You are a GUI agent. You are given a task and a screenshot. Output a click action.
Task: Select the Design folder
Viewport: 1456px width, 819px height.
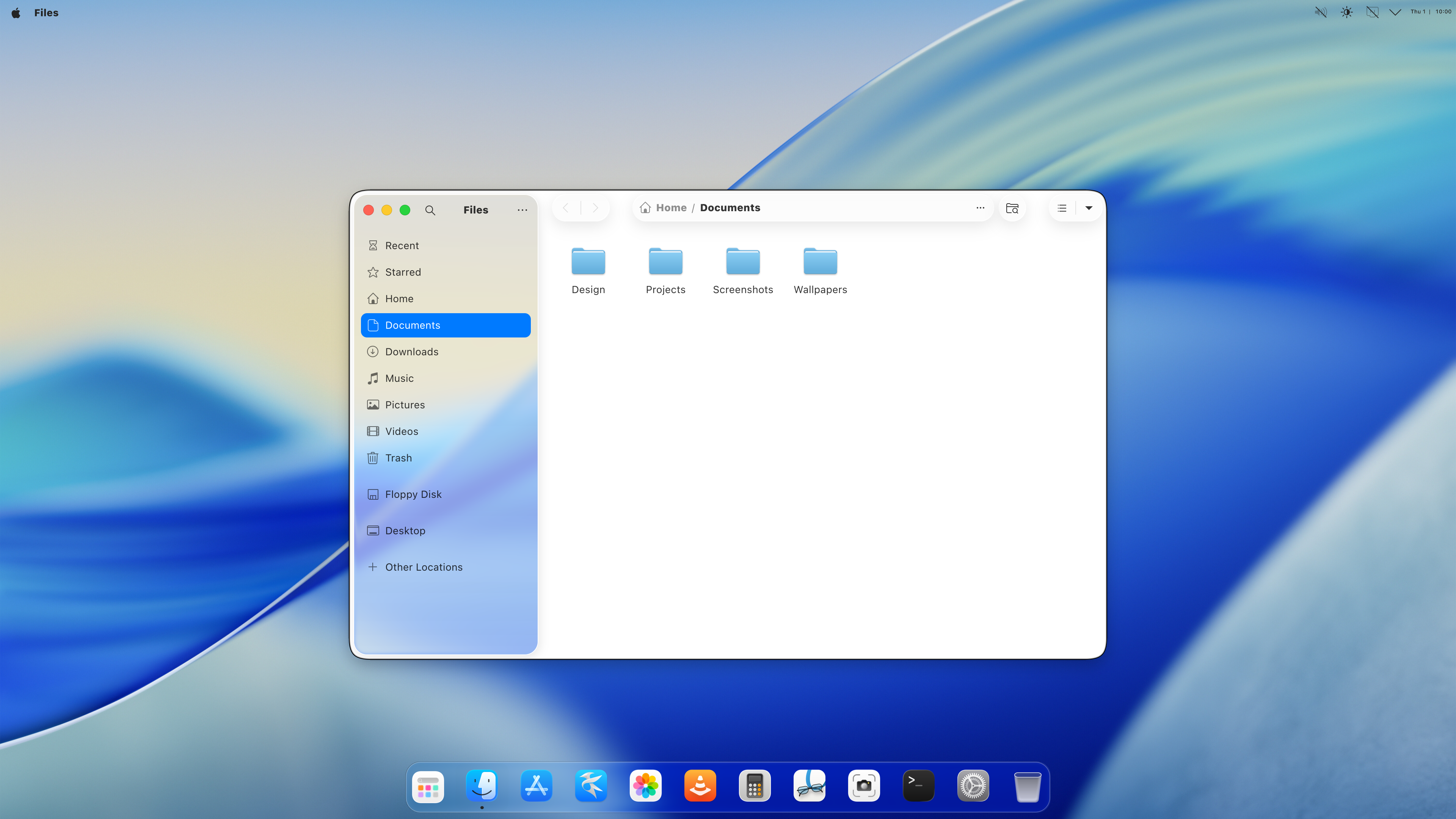point(588,271)
